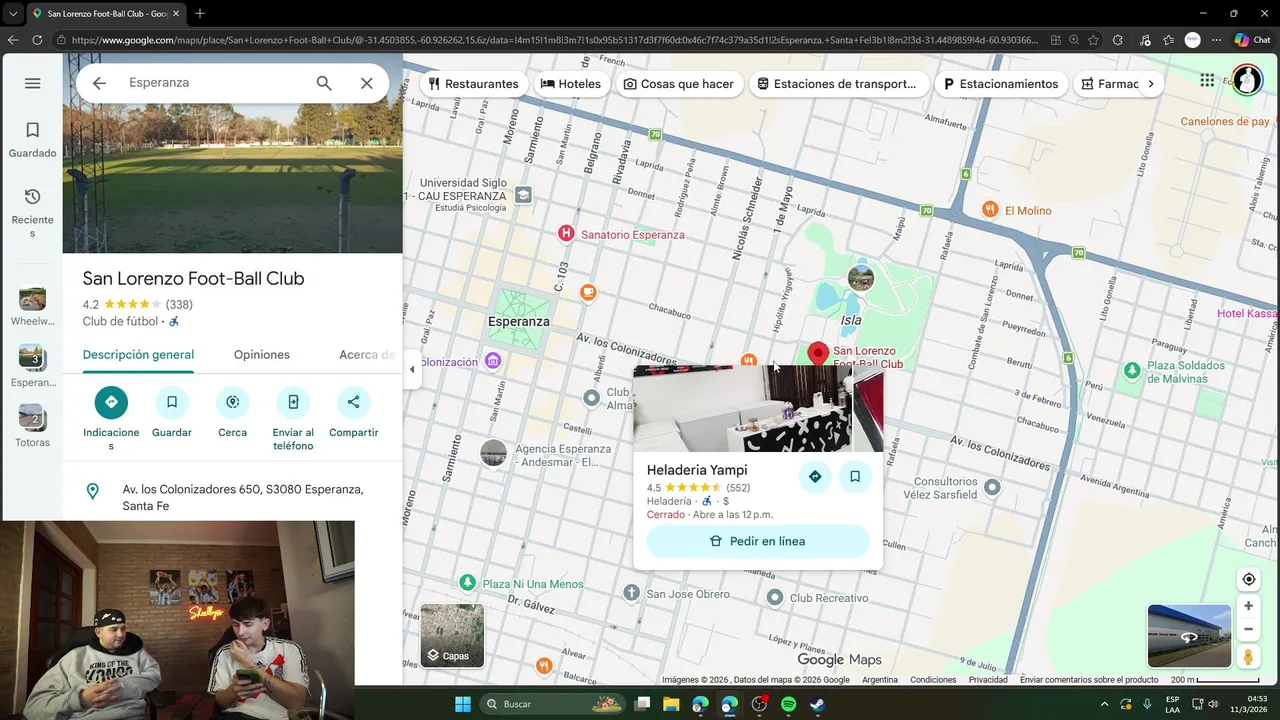1280x720 pixels.
Task: Click the search magnifier icon
Action: [x=324, y=83]
